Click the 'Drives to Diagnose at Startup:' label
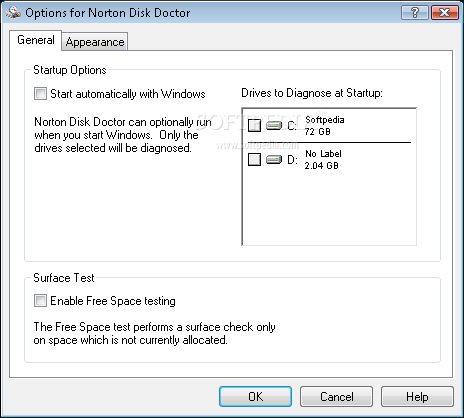 (x=312, y=93)
